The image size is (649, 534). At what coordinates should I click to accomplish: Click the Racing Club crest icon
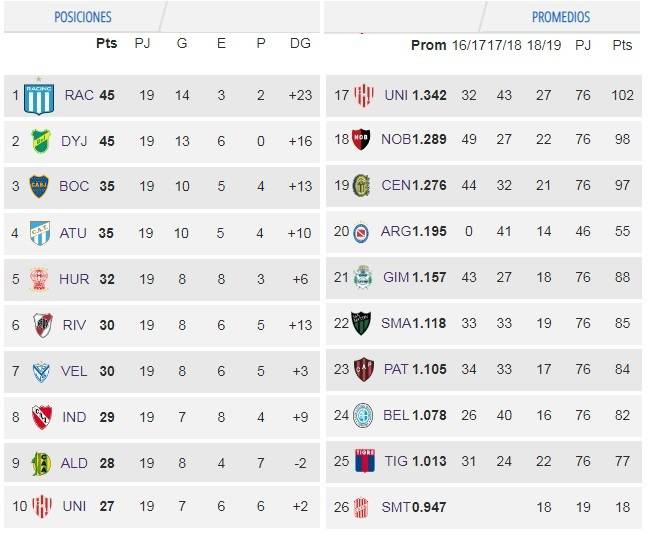(x=39, y=97)
